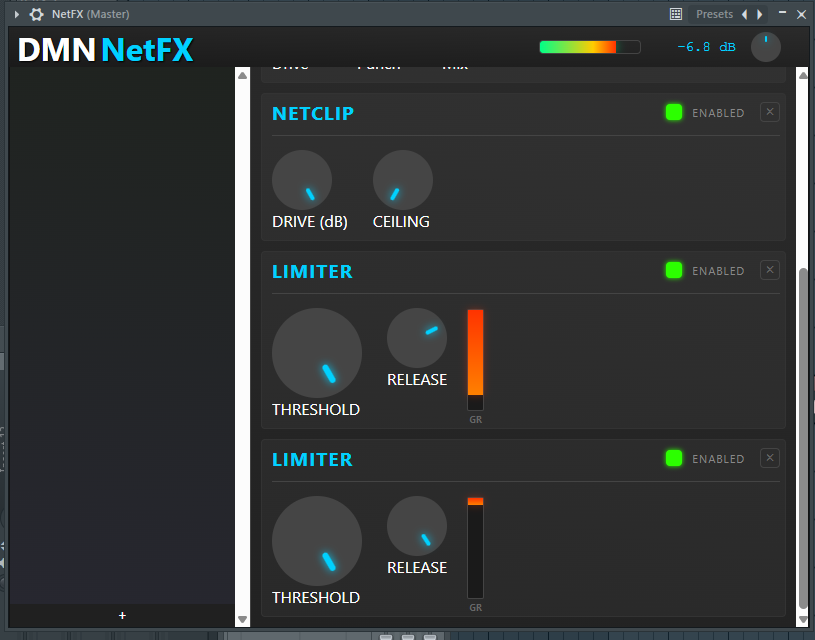Viewport: 815px width, 640px height.
Task: Open the Presets menu
Action: [714, 14]
